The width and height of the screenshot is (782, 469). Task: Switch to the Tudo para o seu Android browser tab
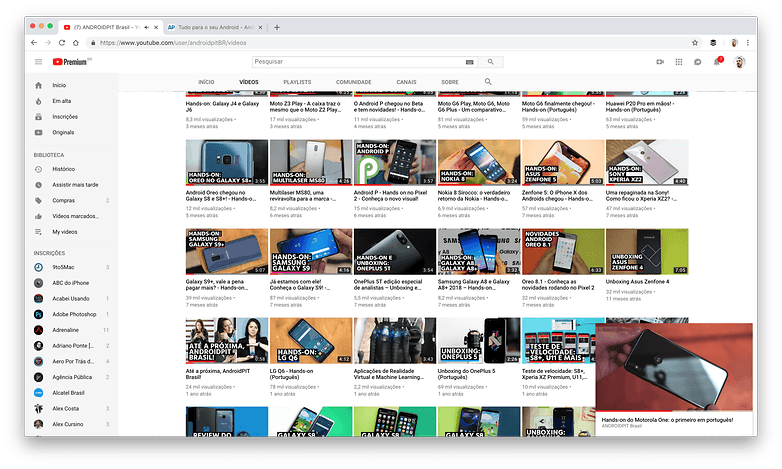point(214,27)
